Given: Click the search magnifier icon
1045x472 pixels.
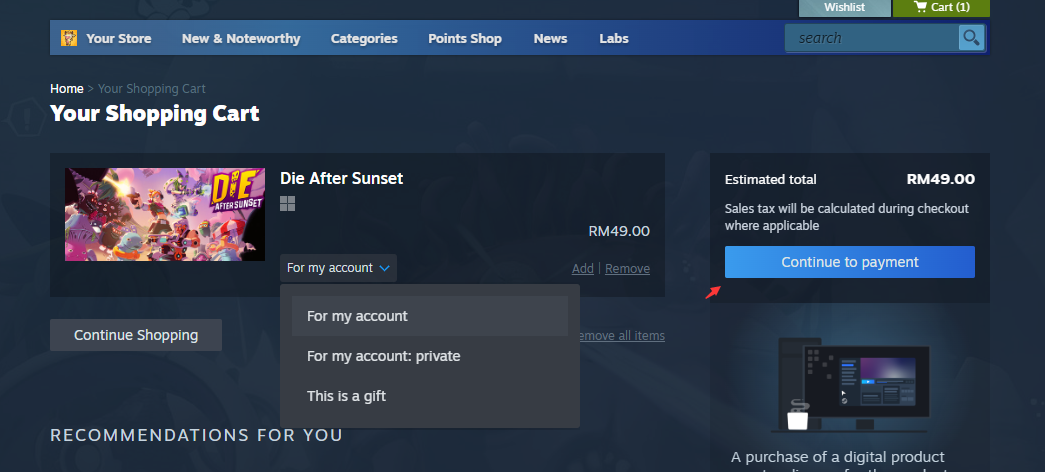Looking at the screenshot, I should click(971, 37).
